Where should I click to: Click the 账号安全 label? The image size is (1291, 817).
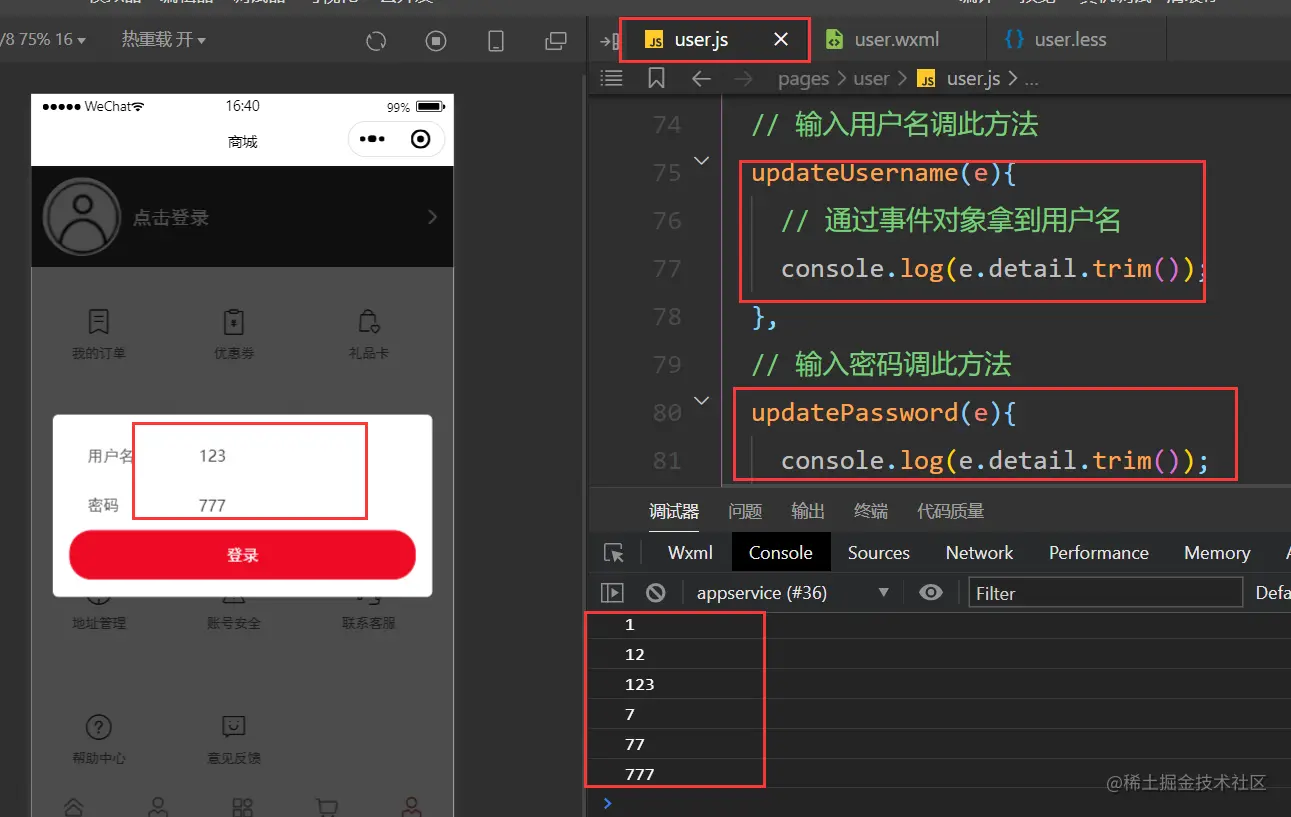[234, 623]
